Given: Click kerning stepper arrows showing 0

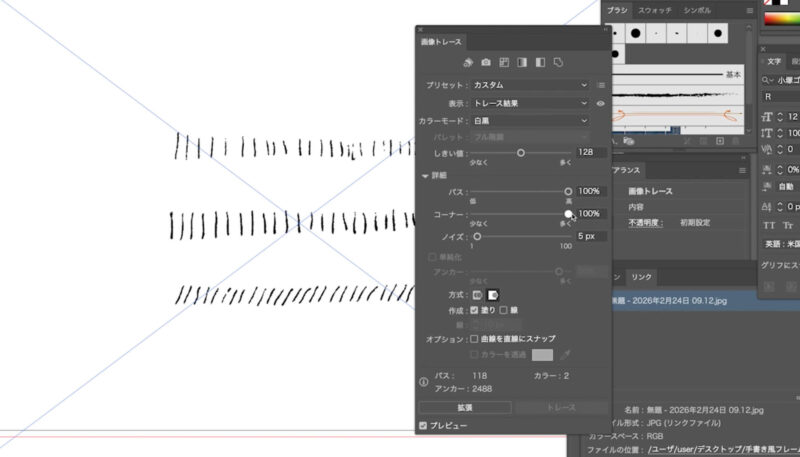Looking at the screenshot, I should point(780,149).
